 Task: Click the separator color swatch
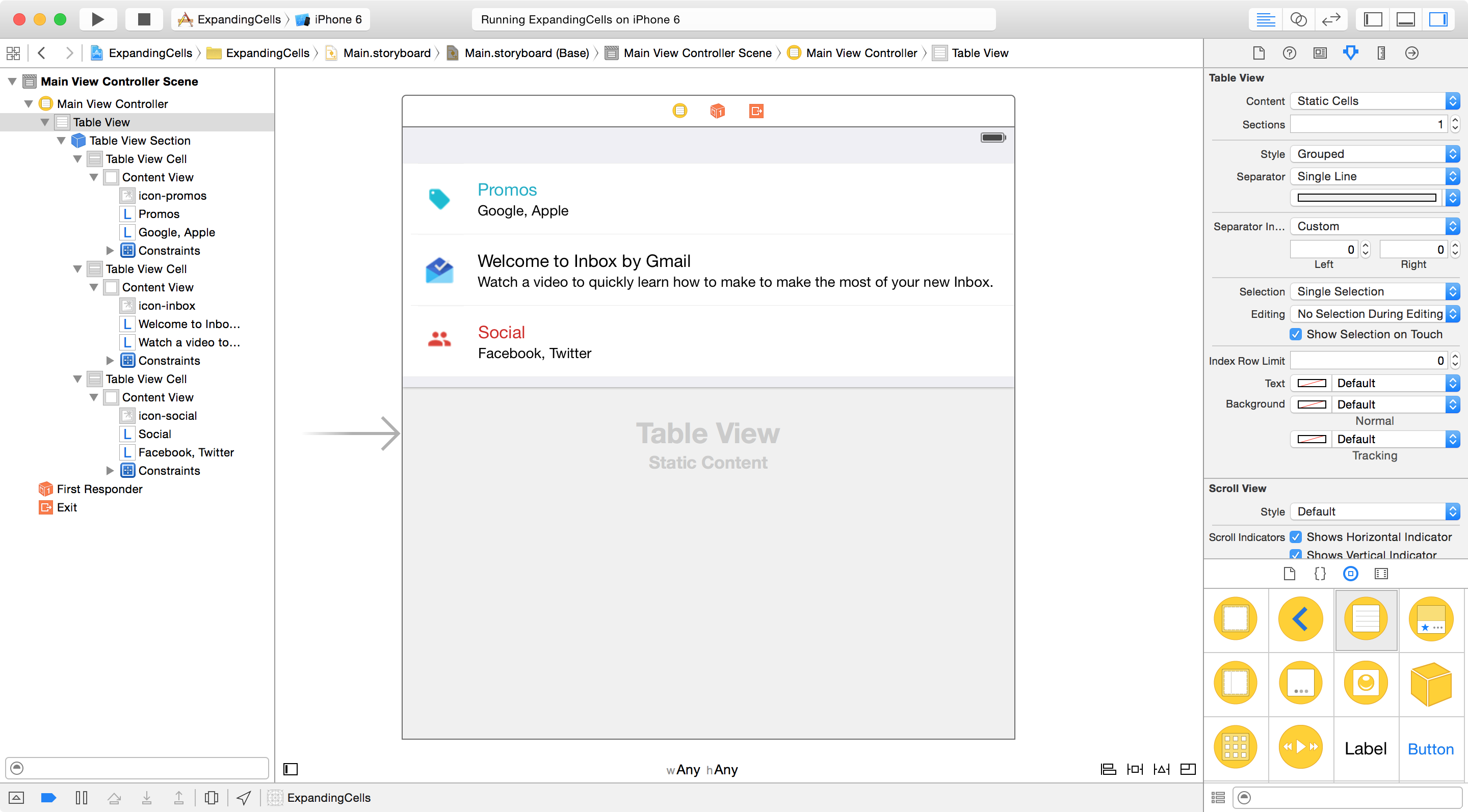pos(1366,198)
